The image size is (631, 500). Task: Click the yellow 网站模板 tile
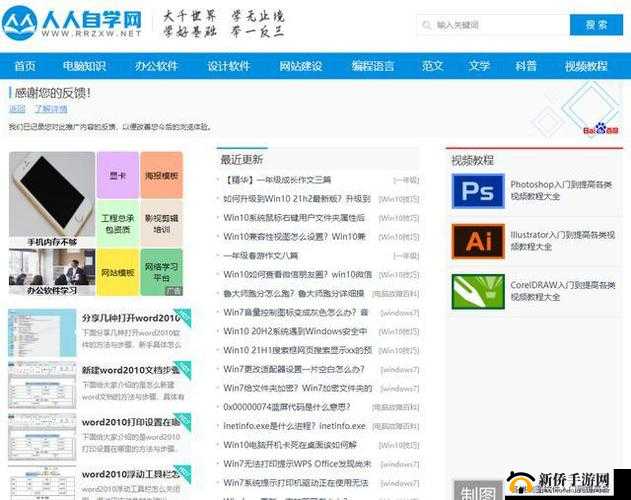(118, 272)
